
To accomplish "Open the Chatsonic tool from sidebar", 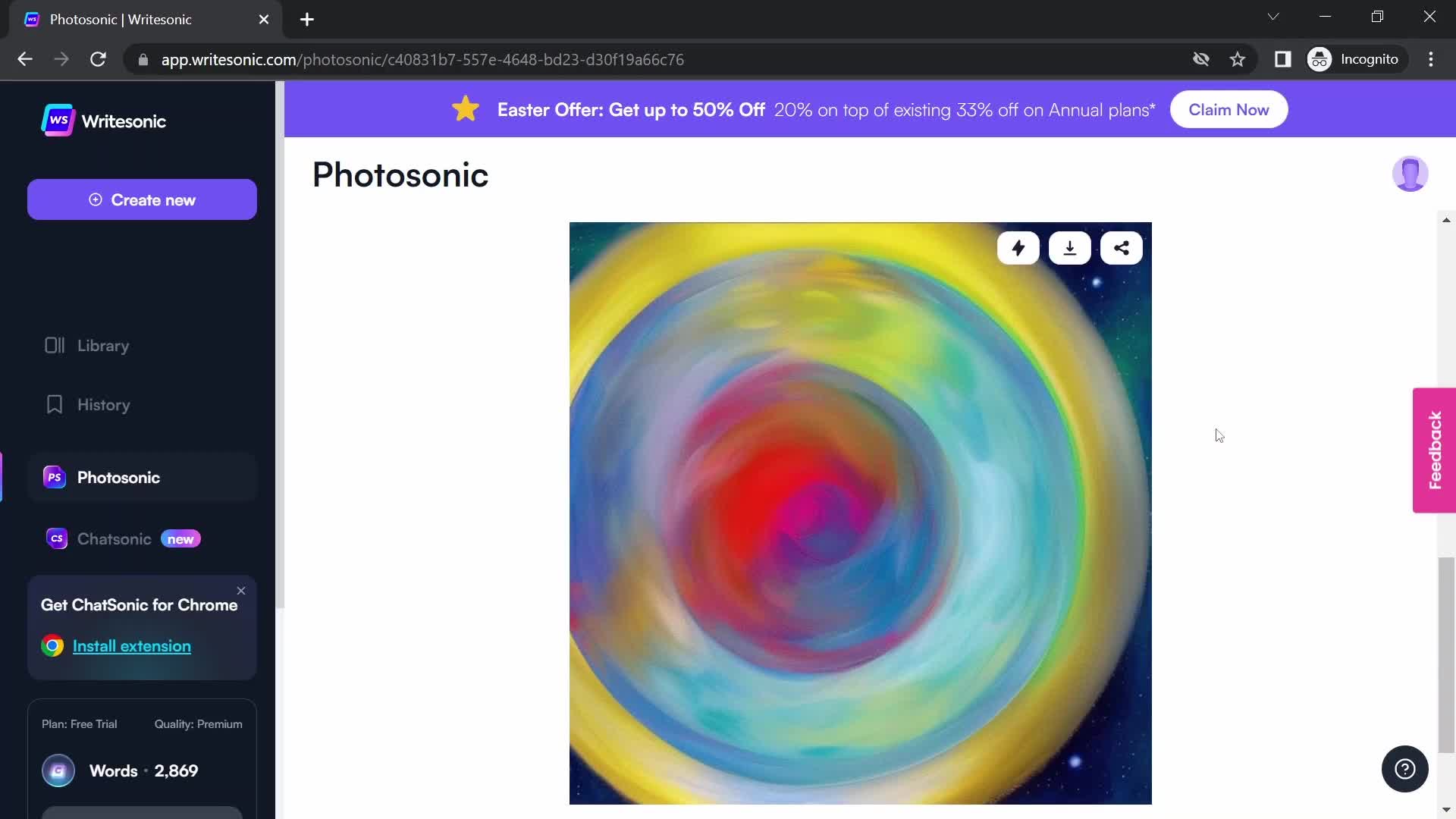I will [113, 539].
